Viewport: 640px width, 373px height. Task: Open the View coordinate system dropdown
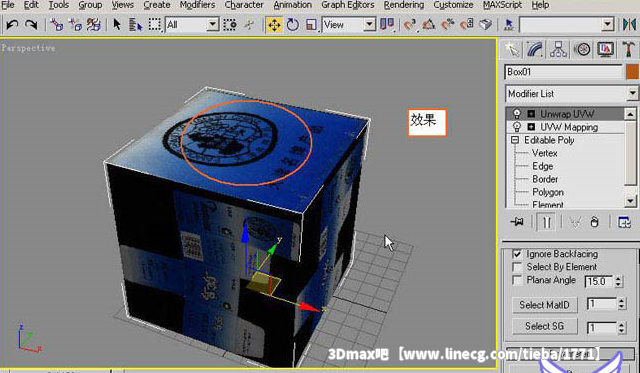[349, 25]
